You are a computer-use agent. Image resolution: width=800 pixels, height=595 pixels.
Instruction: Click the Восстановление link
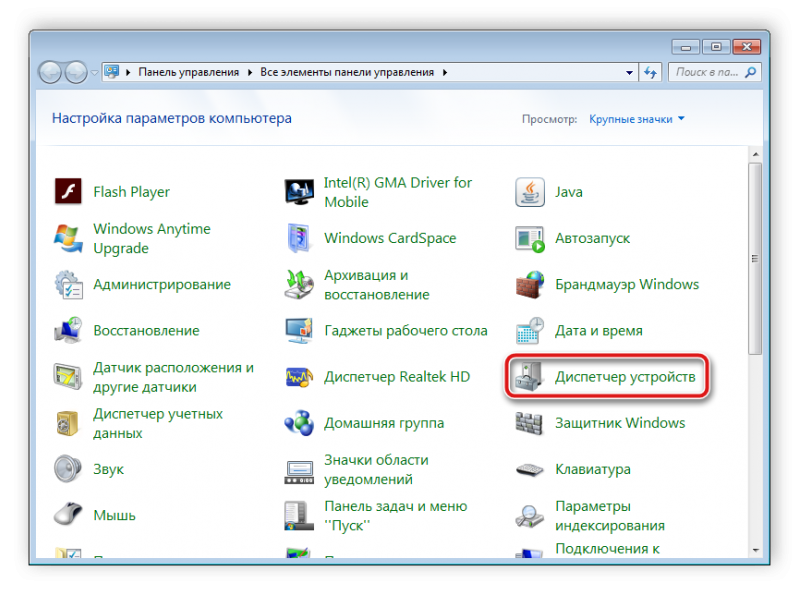click(146, 331)
